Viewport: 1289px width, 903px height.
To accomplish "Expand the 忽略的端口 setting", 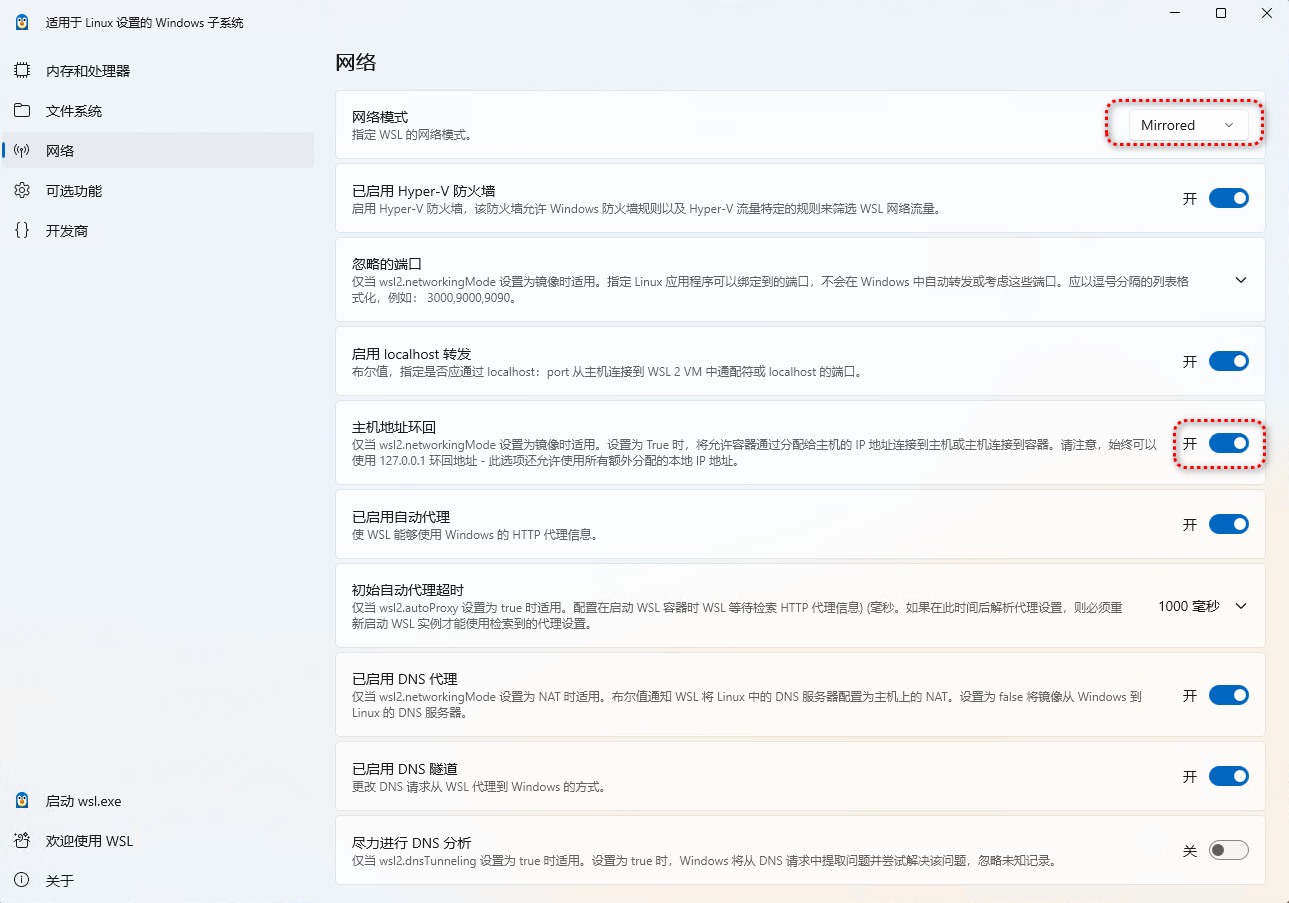I will tap(1241, 280).
